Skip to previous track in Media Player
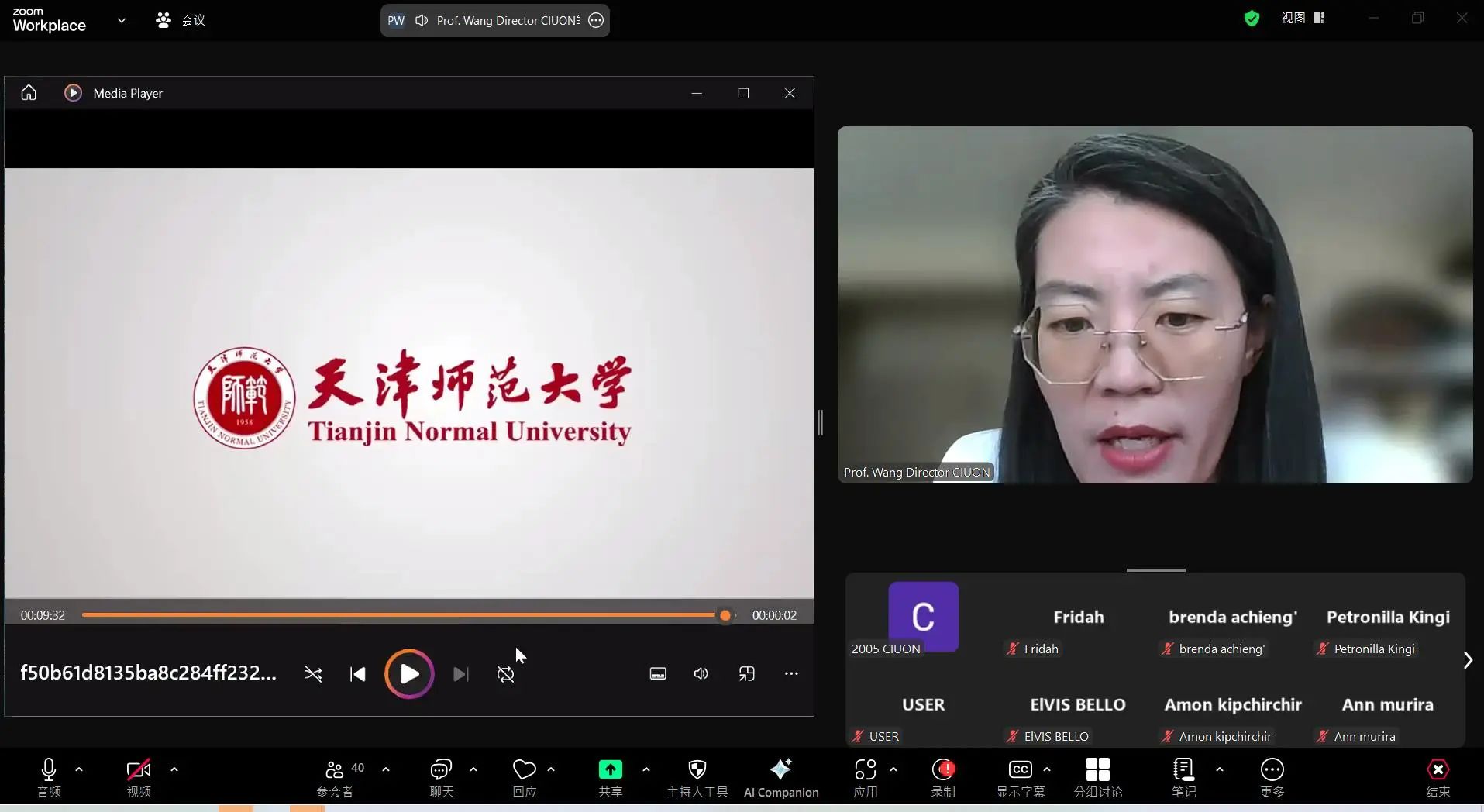1484x812 pixels. [x=357, y=674]
